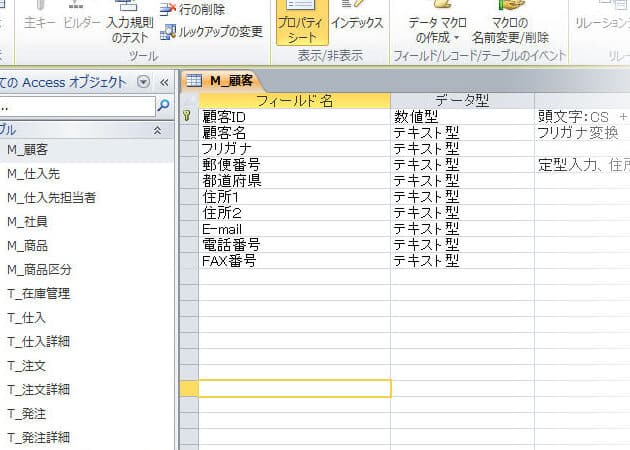Click description フリガナ変換 for 顧客名
Viewport: 630px width, 450px height.
point(583,133)
